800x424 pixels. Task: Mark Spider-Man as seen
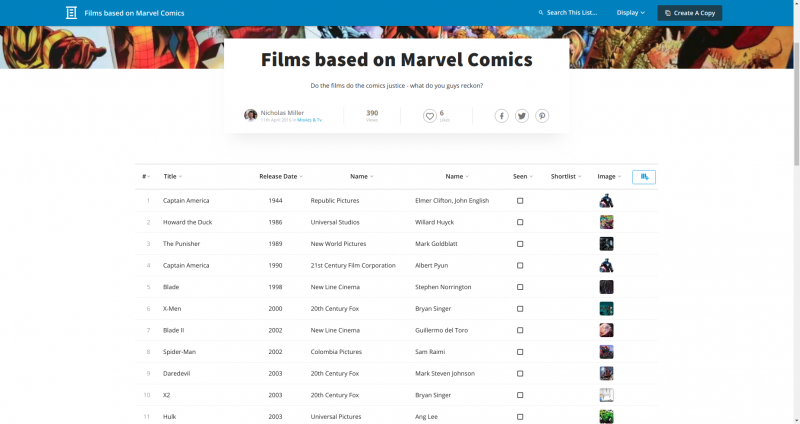click(x=520, y=352)
